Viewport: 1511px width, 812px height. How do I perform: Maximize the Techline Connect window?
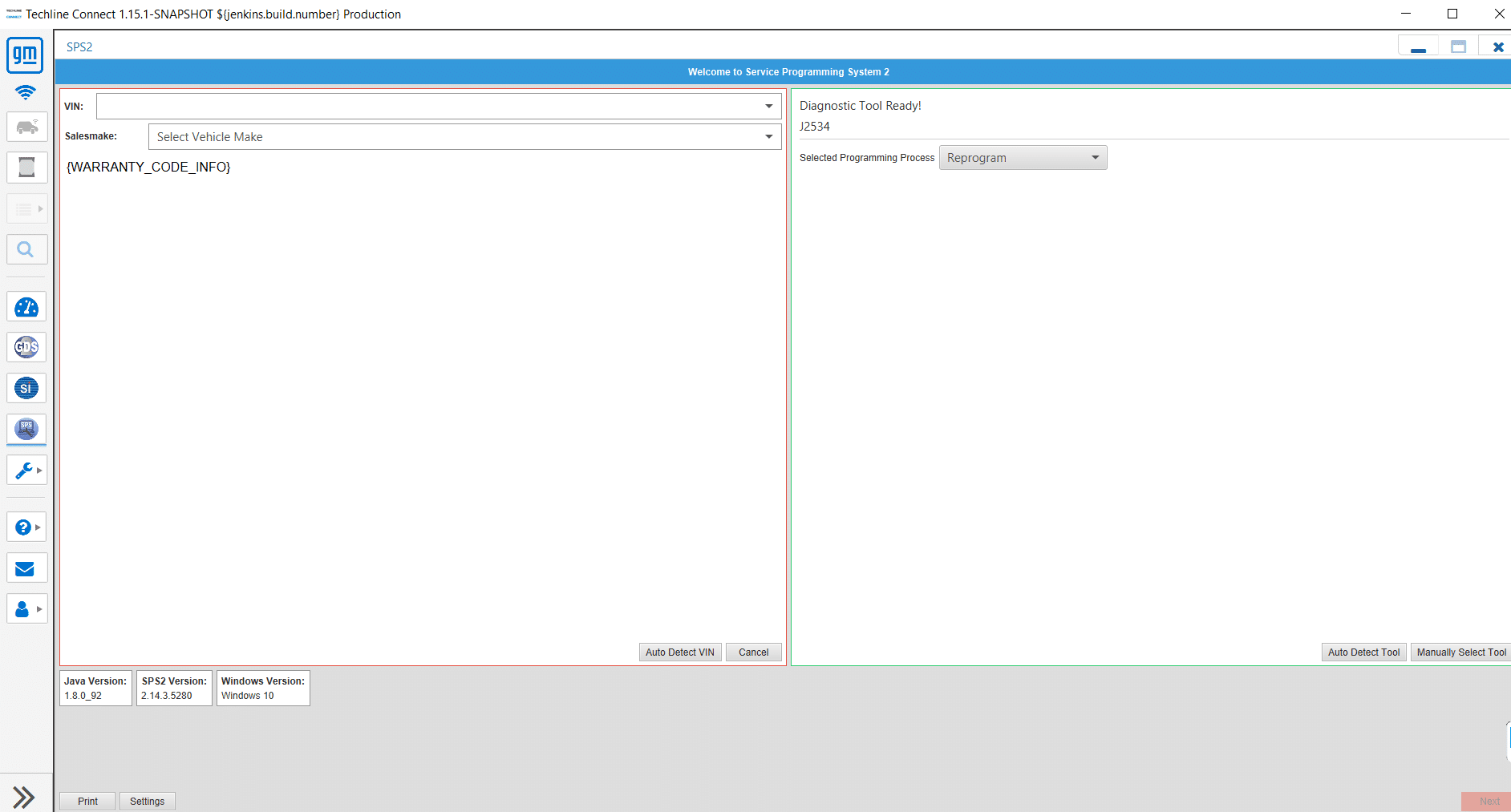coord(1452,14)
